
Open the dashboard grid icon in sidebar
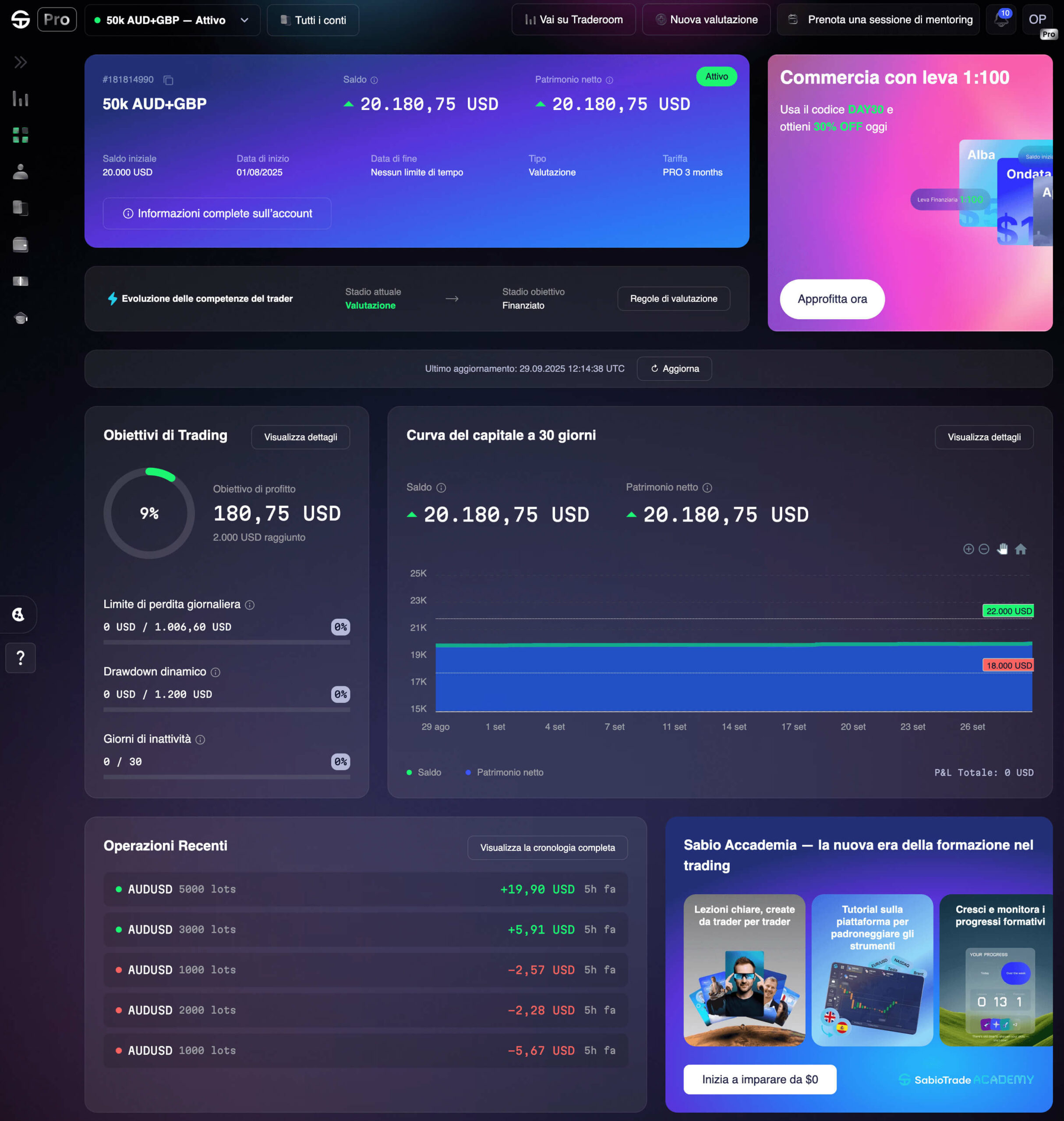pos(21,135)
